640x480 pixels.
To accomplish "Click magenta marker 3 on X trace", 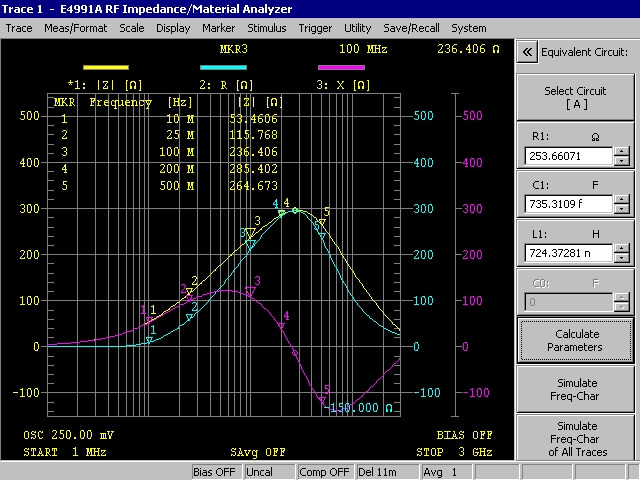I will (x=250, y=291).
